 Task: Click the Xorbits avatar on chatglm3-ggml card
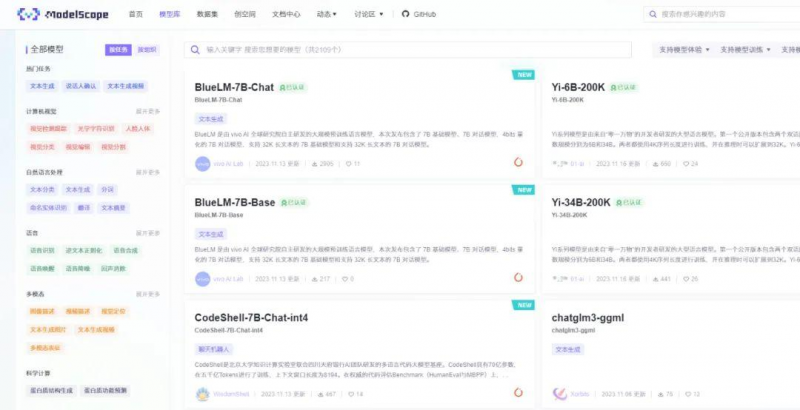click(x=560, y=394)
